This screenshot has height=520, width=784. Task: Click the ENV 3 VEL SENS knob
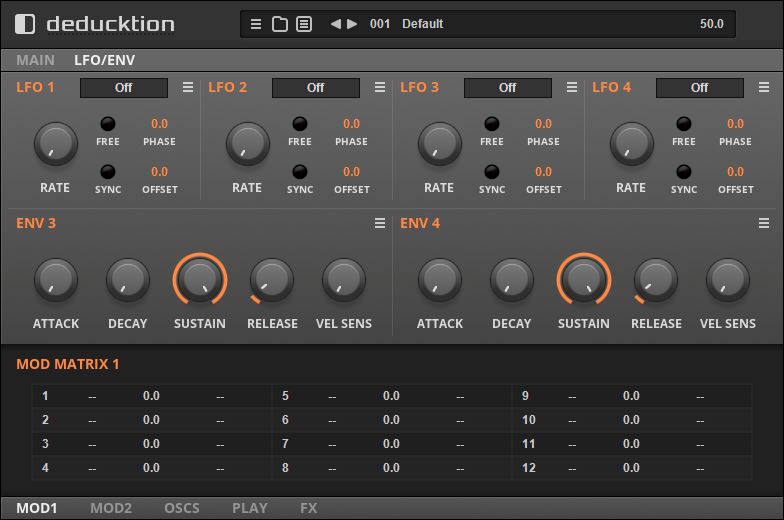[344, 280]
